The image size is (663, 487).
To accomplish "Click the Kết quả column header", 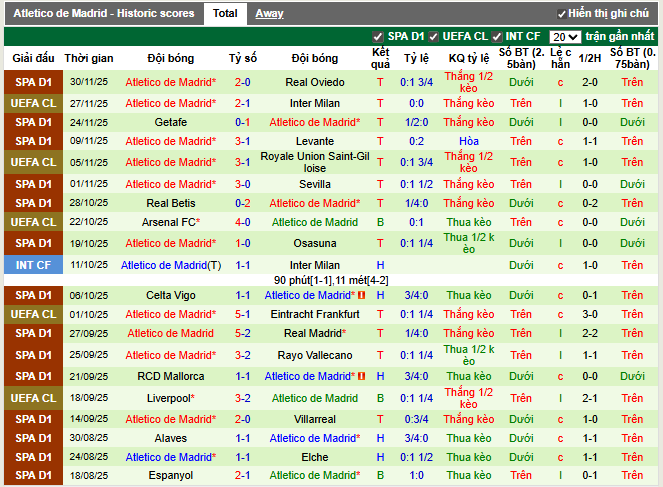I will (380, 58).
